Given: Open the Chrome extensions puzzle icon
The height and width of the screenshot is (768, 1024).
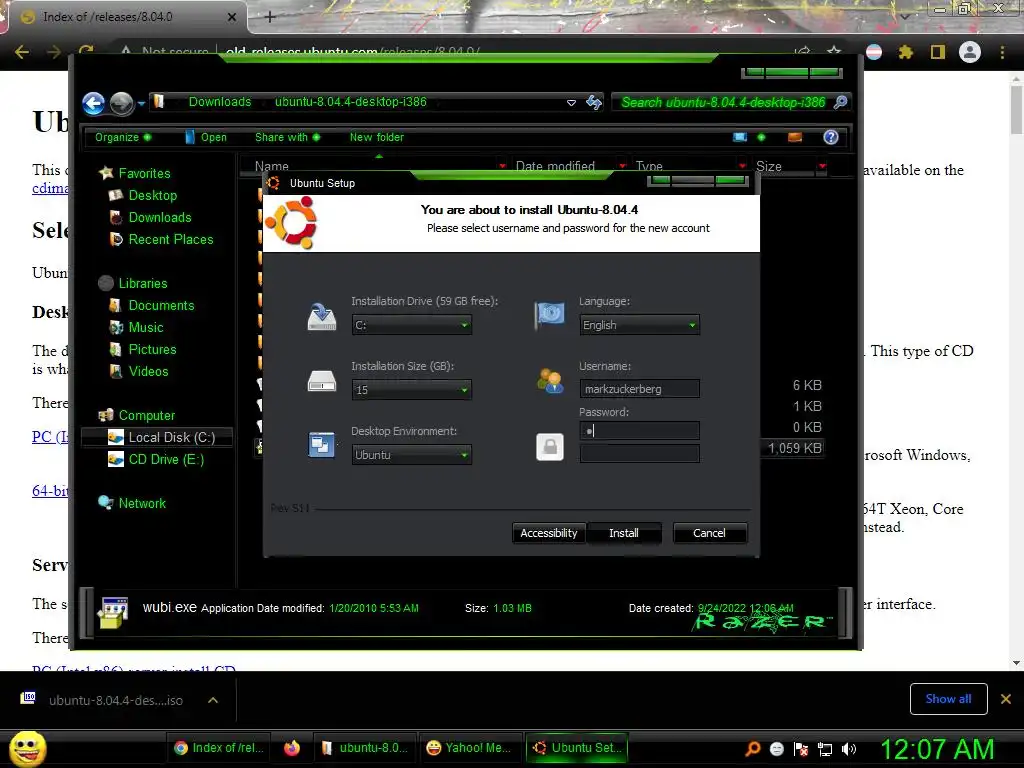Looking at the screenshot, I should click(906, 52).
